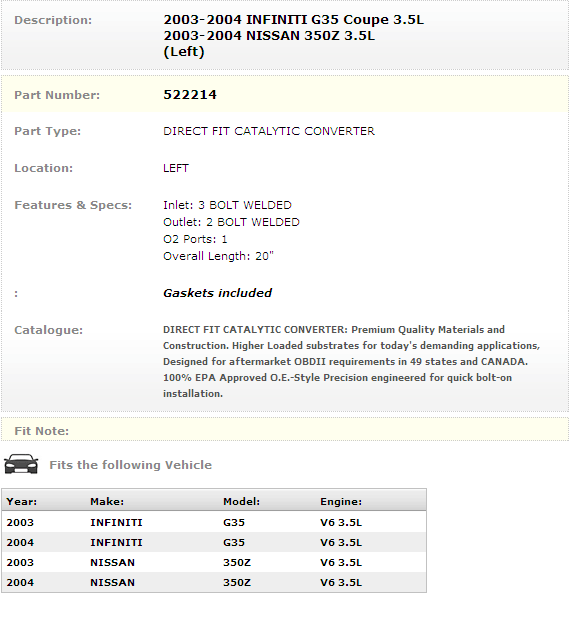Click the car icon beside Fits the following Vehicle
Image resolution: width=570 pixels, height=640 pixels.
(x=21, y=464)
